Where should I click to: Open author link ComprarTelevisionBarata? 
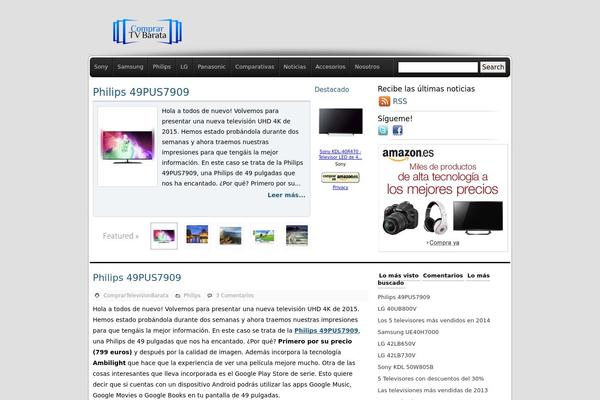(136, 296)
